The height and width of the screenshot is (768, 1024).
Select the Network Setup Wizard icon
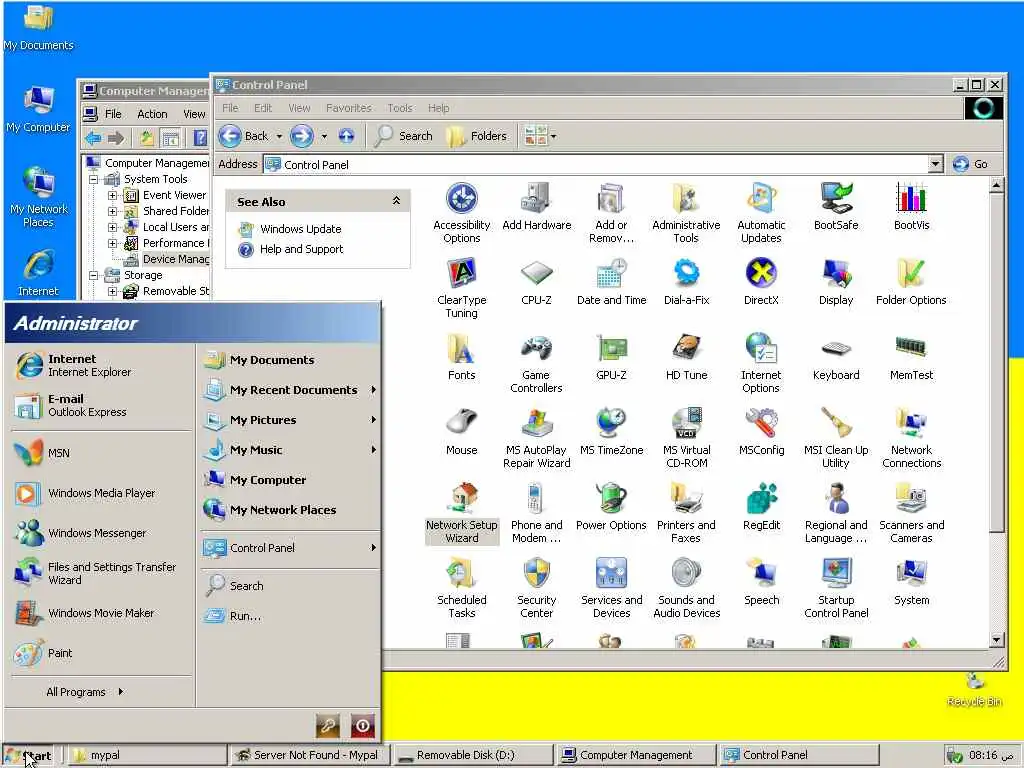(x=462, y=513)
